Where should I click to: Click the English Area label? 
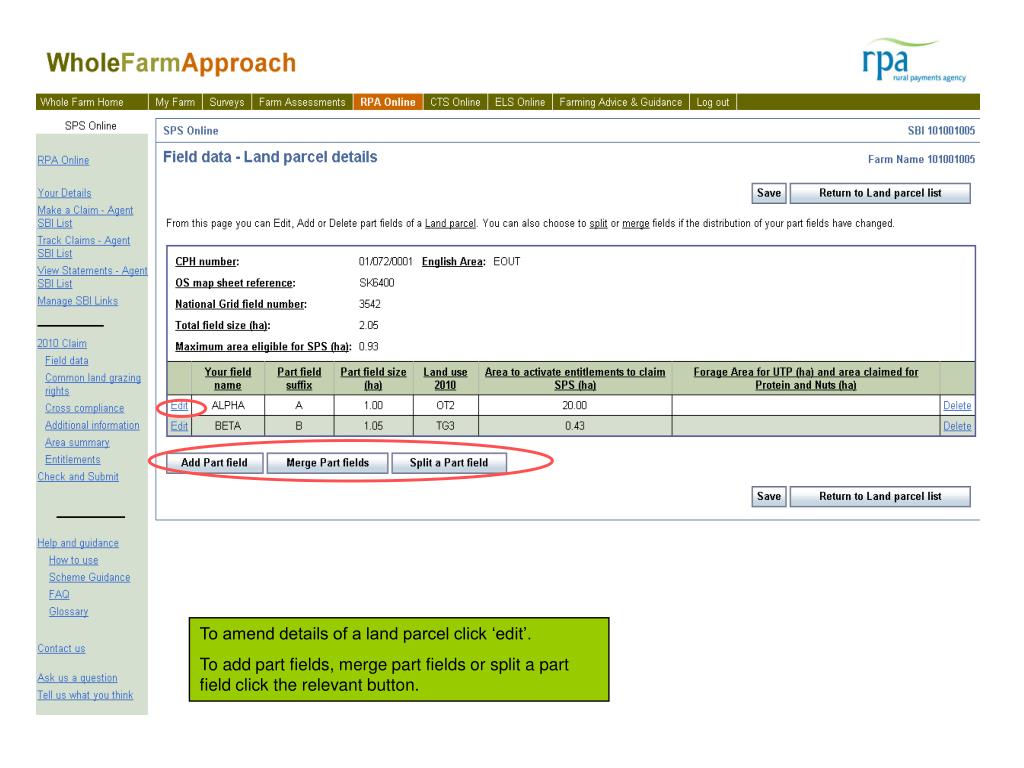click(454, 261)
